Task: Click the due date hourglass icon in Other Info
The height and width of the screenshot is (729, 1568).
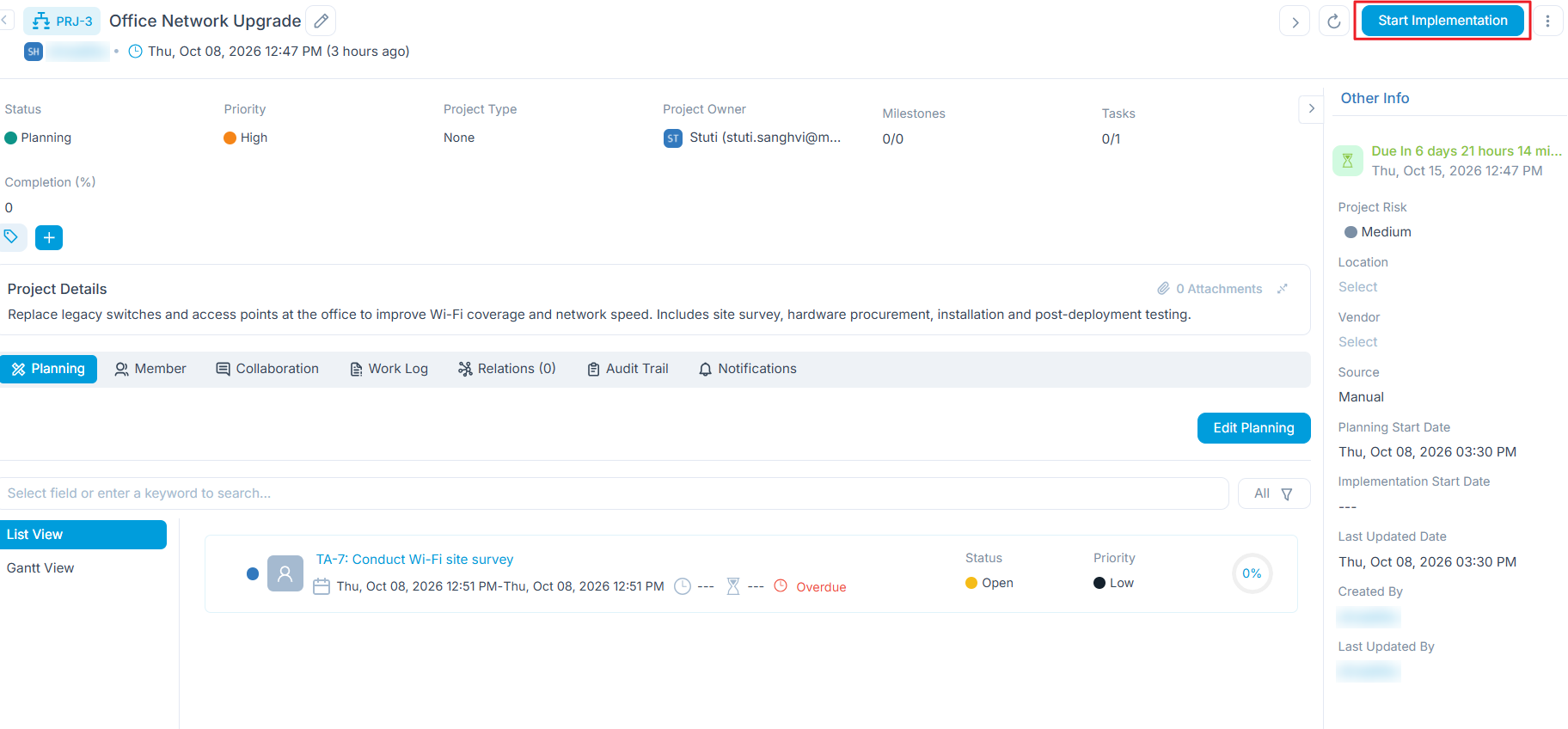Action: pyautogui.click(x=1347, y=161)
